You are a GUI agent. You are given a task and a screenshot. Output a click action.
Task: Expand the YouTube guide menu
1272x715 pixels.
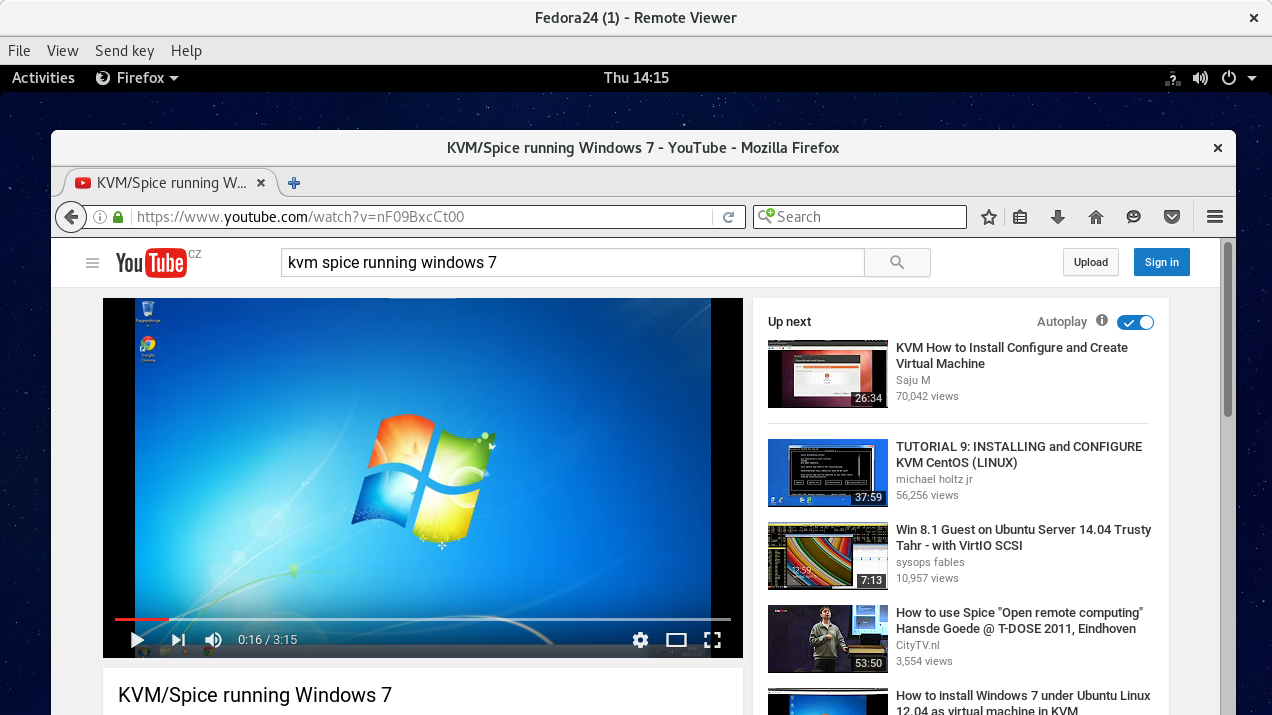(93, 263)
